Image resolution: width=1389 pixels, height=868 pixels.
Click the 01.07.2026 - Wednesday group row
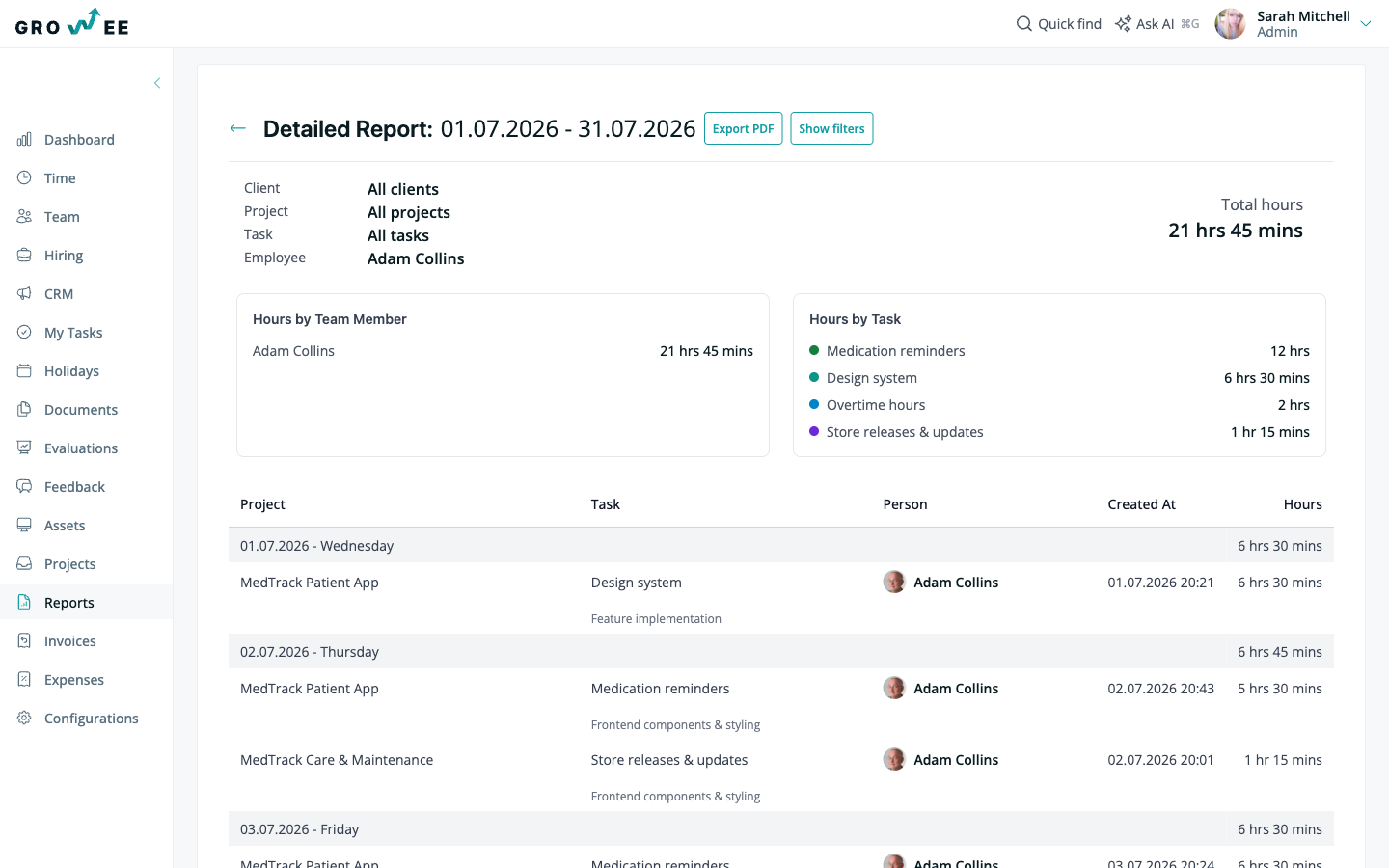(781, 545)
